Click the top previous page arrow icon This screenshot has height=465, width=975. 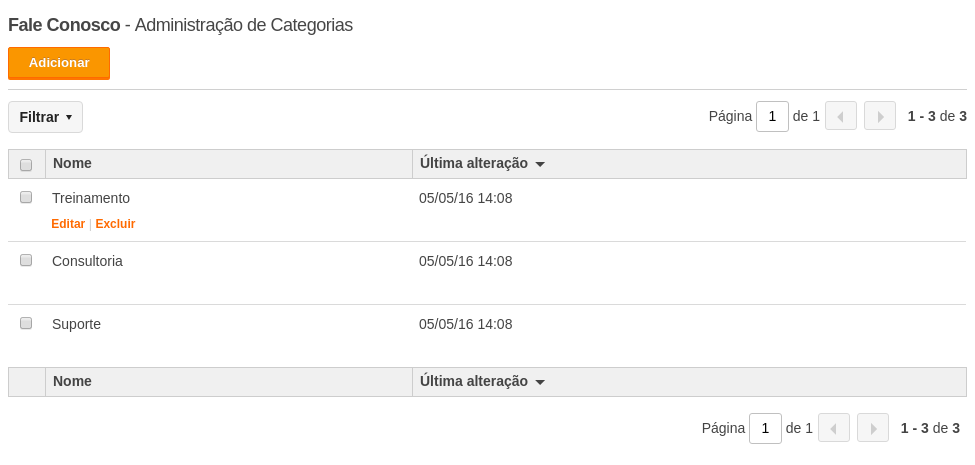tap(841, 116)
